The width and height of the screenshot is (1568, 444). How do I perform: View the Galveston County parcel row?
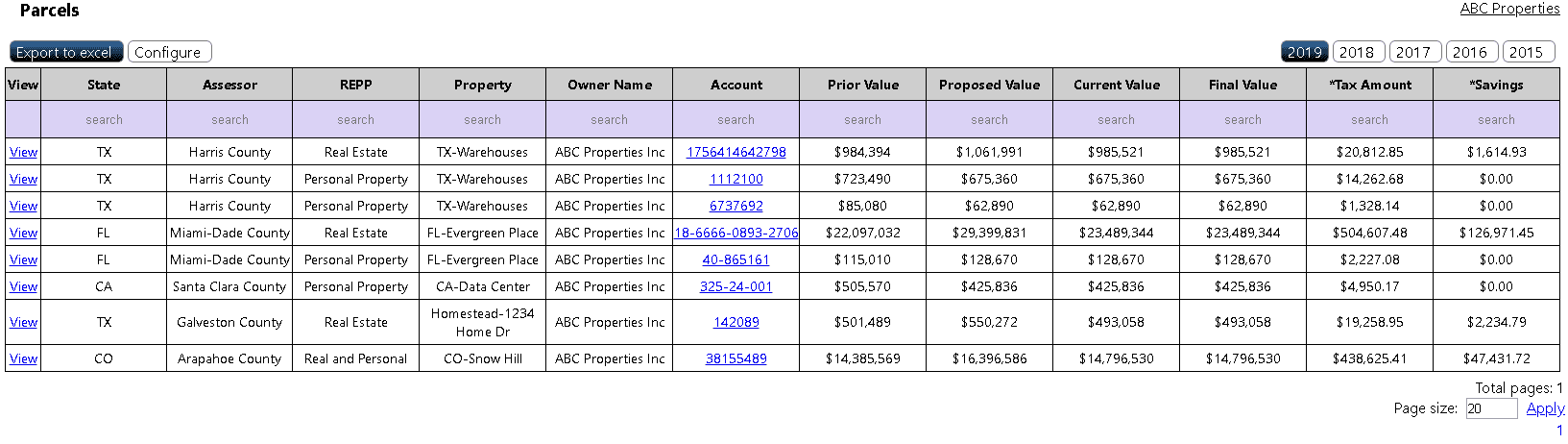(x=23, y=322)
